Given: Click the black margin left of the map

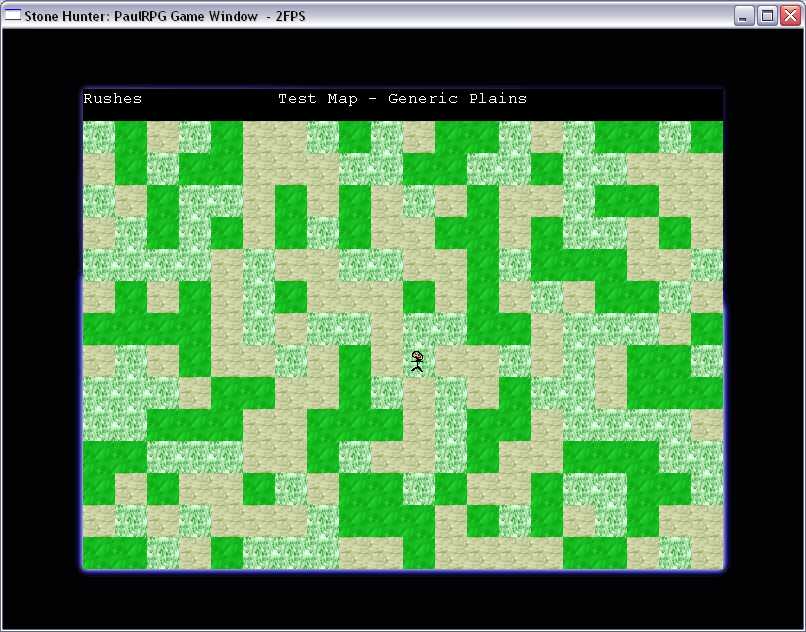Looking at the screenshot, I should [42, 330].
